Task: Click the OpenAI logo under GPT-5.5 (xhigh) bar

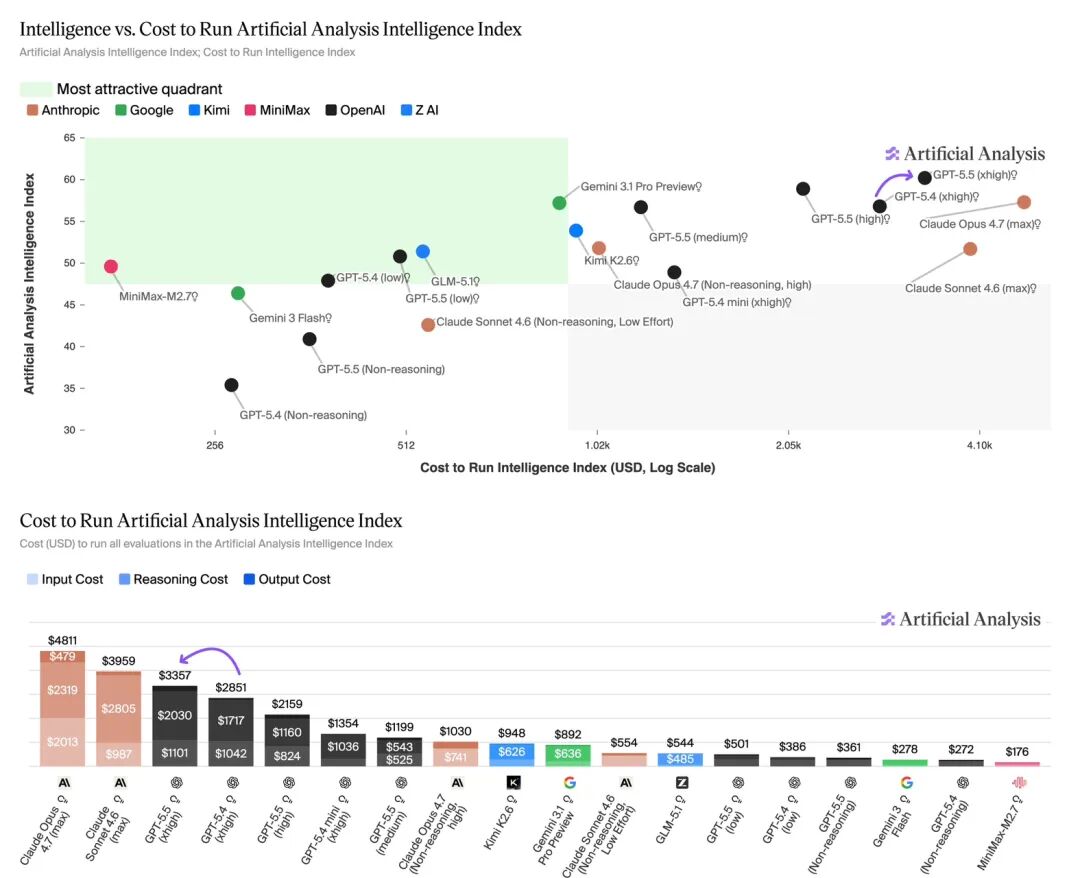Action: click(x=176, y=782)
